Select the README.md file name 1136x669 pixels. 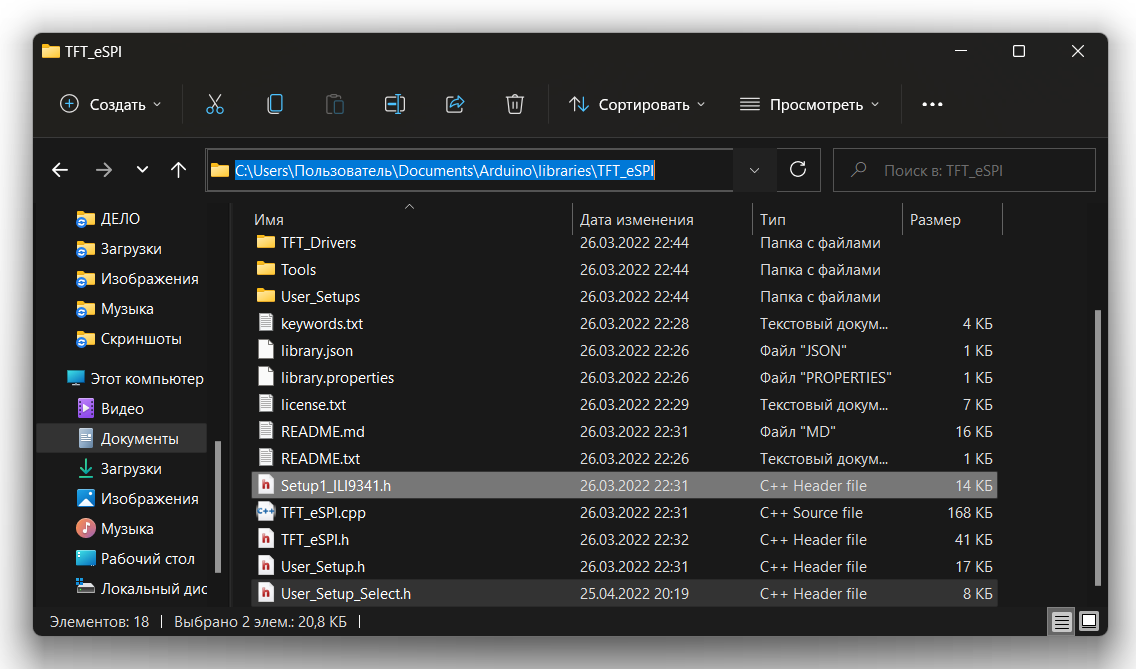pos(322,431)
